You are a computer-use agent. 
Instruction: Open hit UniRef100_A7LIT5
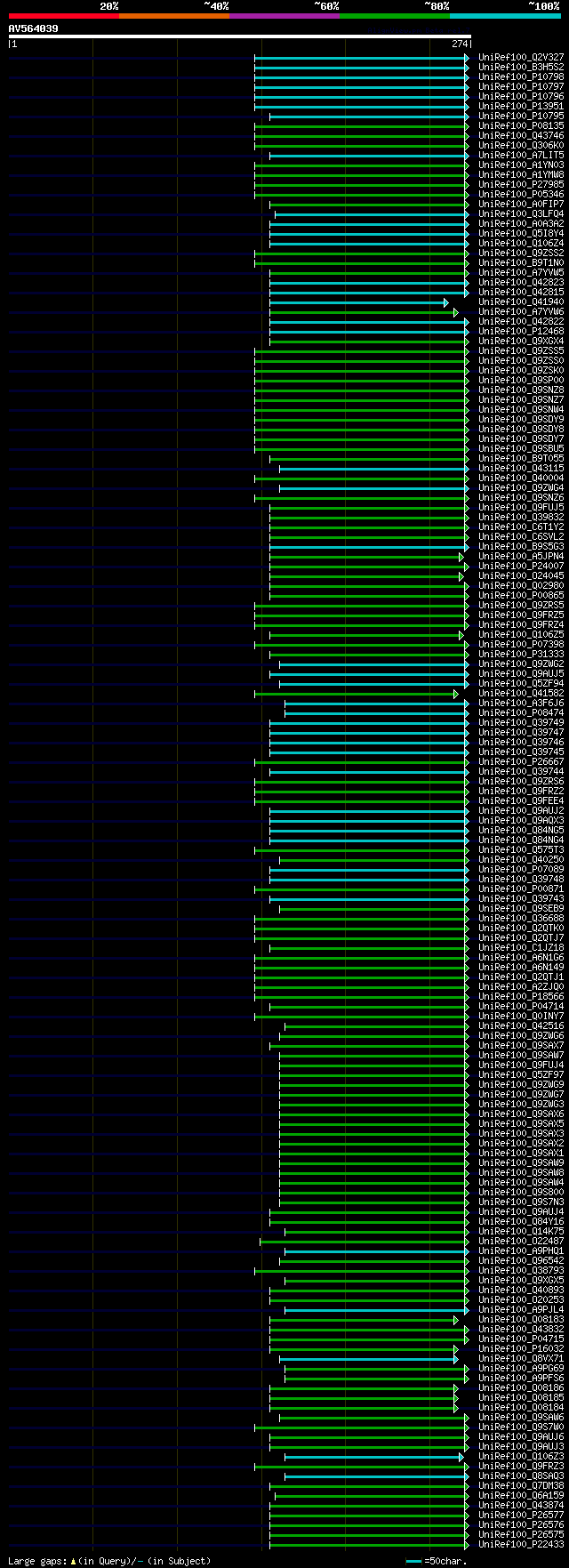521,156
